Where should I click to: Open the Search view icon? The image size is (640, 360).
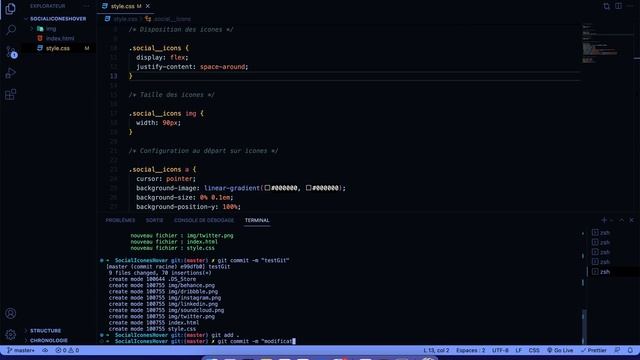pos(11,30)
